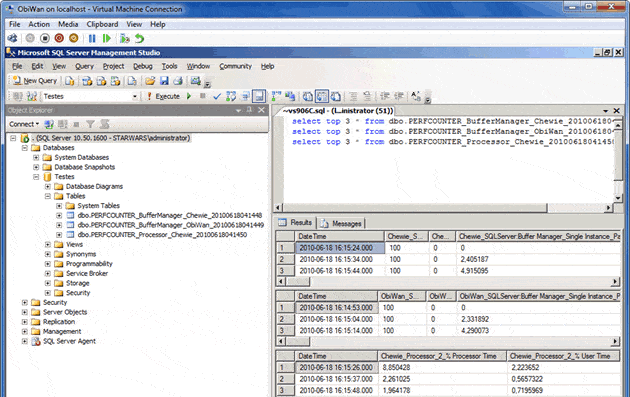Toggle Results to Grid option

pyautogui.click(x=321, y=96)
